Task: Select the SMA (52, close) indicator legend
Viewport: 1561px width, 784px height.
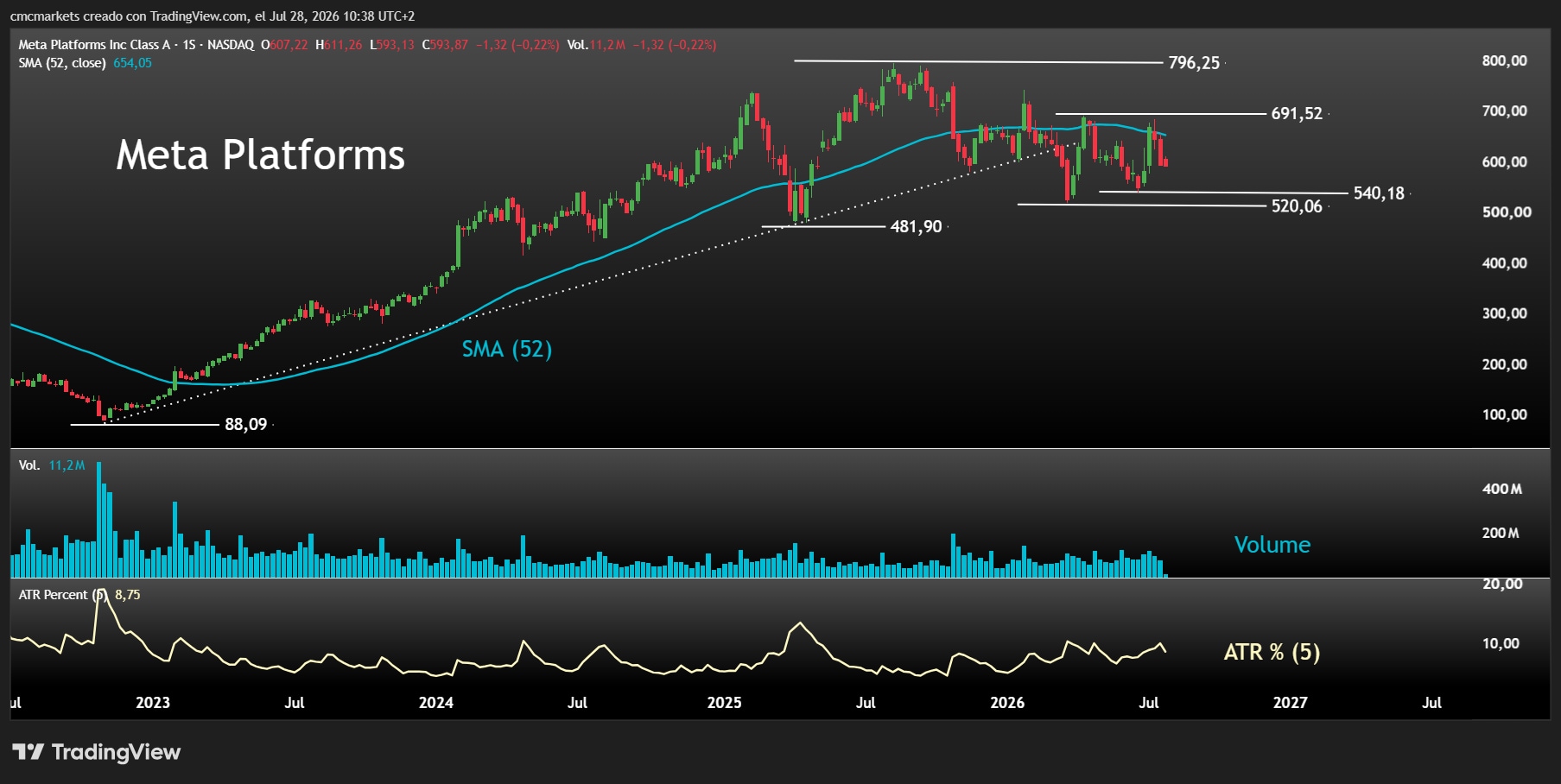Action: 62,63
